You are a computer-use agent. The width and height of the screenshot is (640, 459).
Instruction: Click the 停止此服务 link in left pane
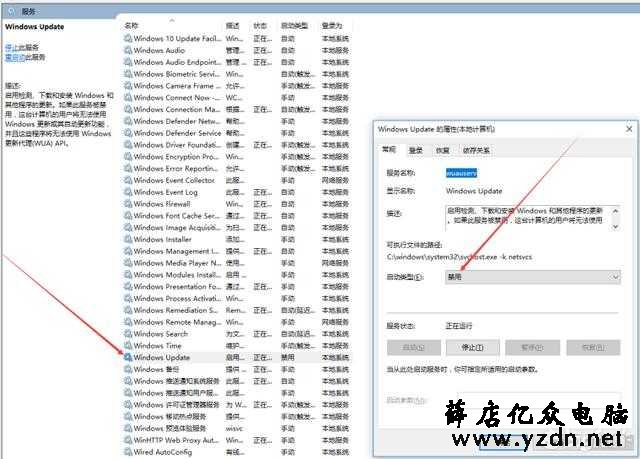click(x=22, y=47)
